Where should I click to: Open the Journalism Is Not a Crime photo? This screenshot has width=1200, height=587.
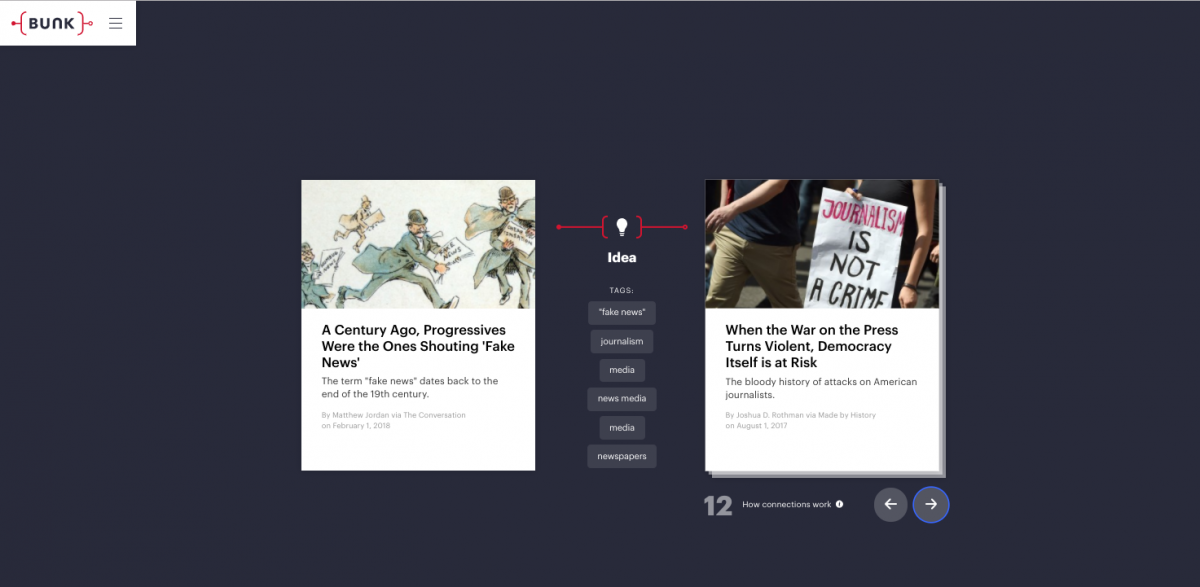coord(822,244)
